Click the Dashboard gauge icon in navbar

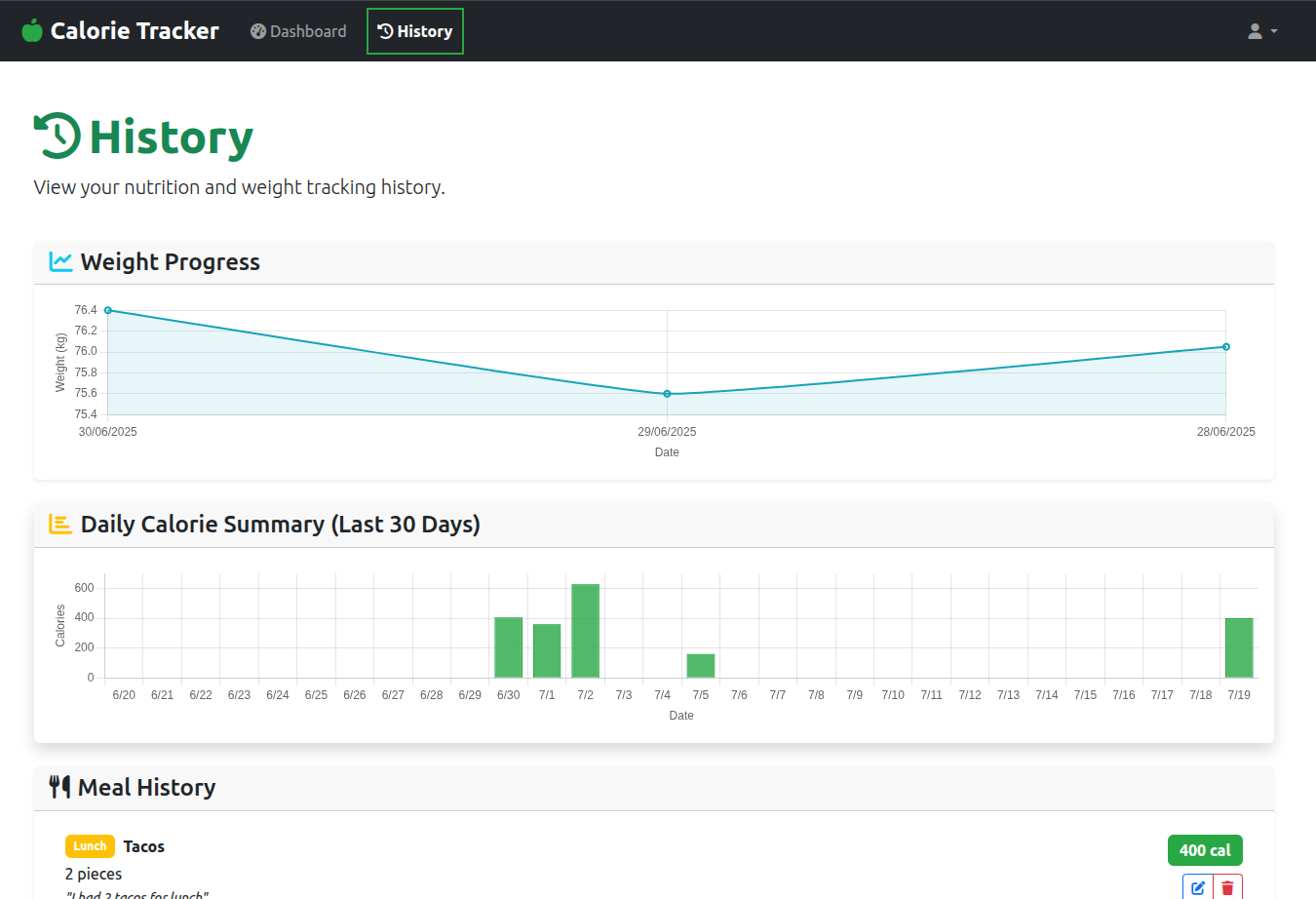(x=258, y=31)
